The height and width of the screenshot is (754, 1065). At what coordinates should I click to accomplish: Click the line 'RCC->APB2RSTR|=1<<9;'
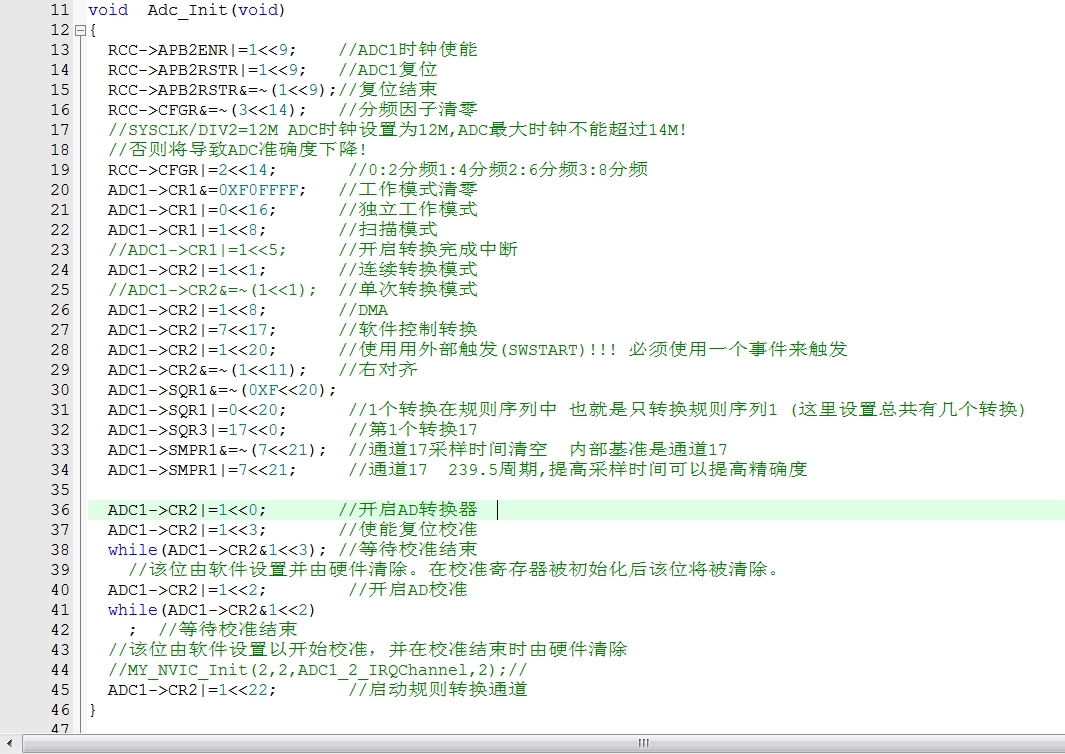tap(207, 70)
